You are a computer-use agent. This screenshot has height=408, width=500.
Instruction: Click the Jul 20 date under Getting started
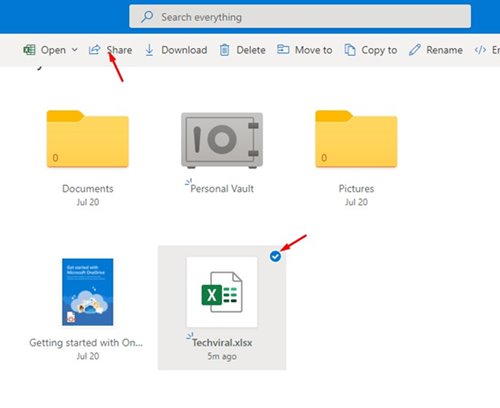coord(88,356)
